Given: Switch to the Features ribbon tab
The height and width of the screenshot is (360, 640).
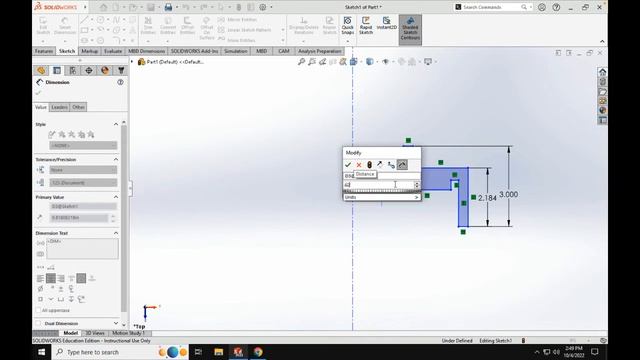Looking at the screenshot, I should 44,51.
